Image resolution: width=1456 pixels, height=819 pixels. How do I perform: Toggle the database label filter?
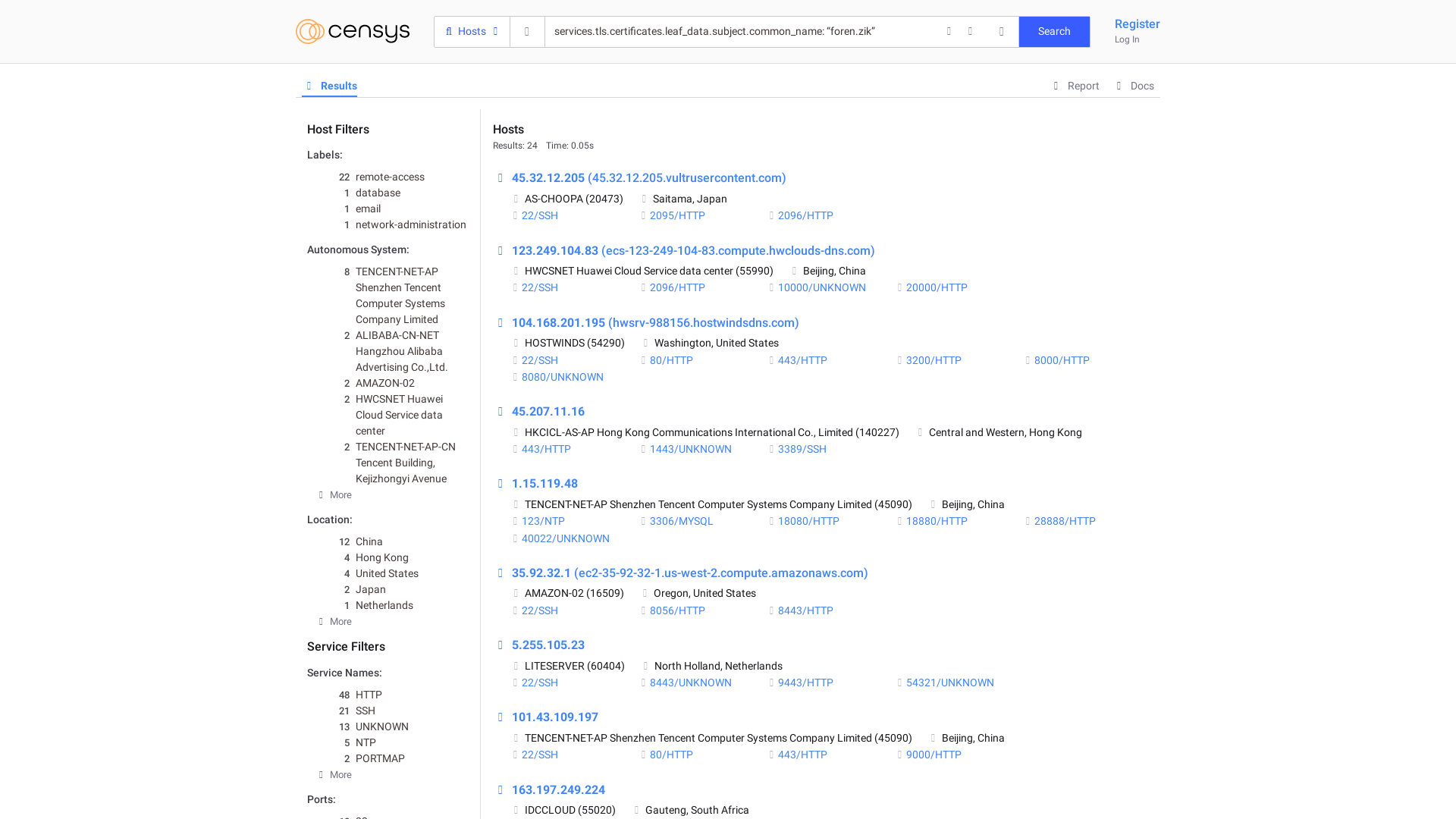pyautogui.click(x=378, y=192)
